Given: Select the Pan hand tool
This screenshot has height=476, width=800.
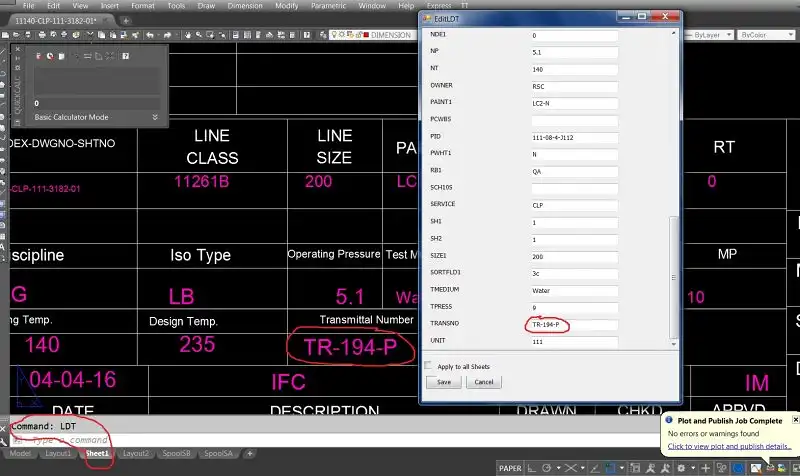Looking at the screenshot, I should pyautogui.click(x=188, y=35).
